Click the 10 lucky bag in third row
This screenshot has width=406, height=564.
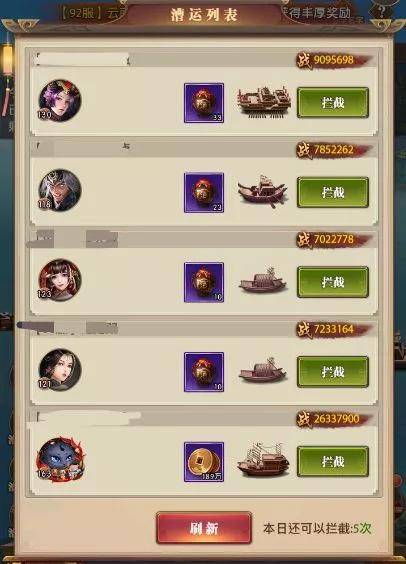(x=204, y=282)
